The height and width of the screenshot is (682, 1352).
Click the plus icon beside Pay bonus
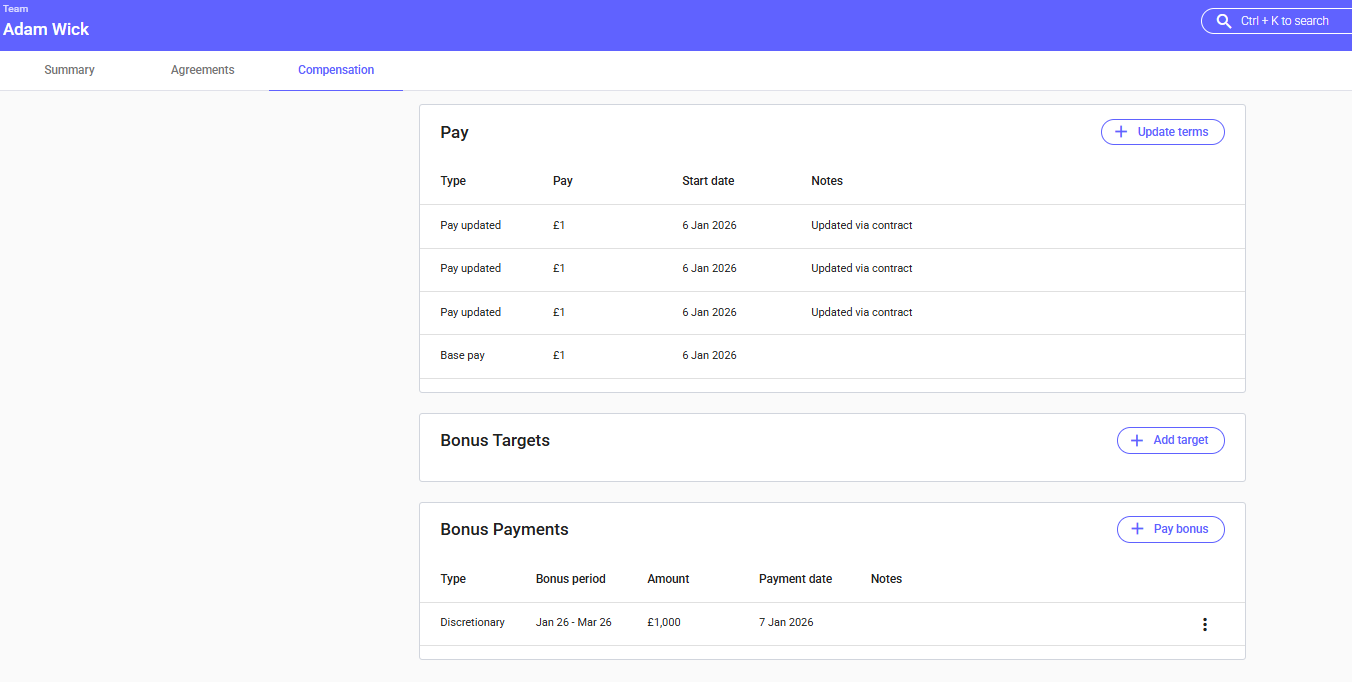pos(1137,530)
